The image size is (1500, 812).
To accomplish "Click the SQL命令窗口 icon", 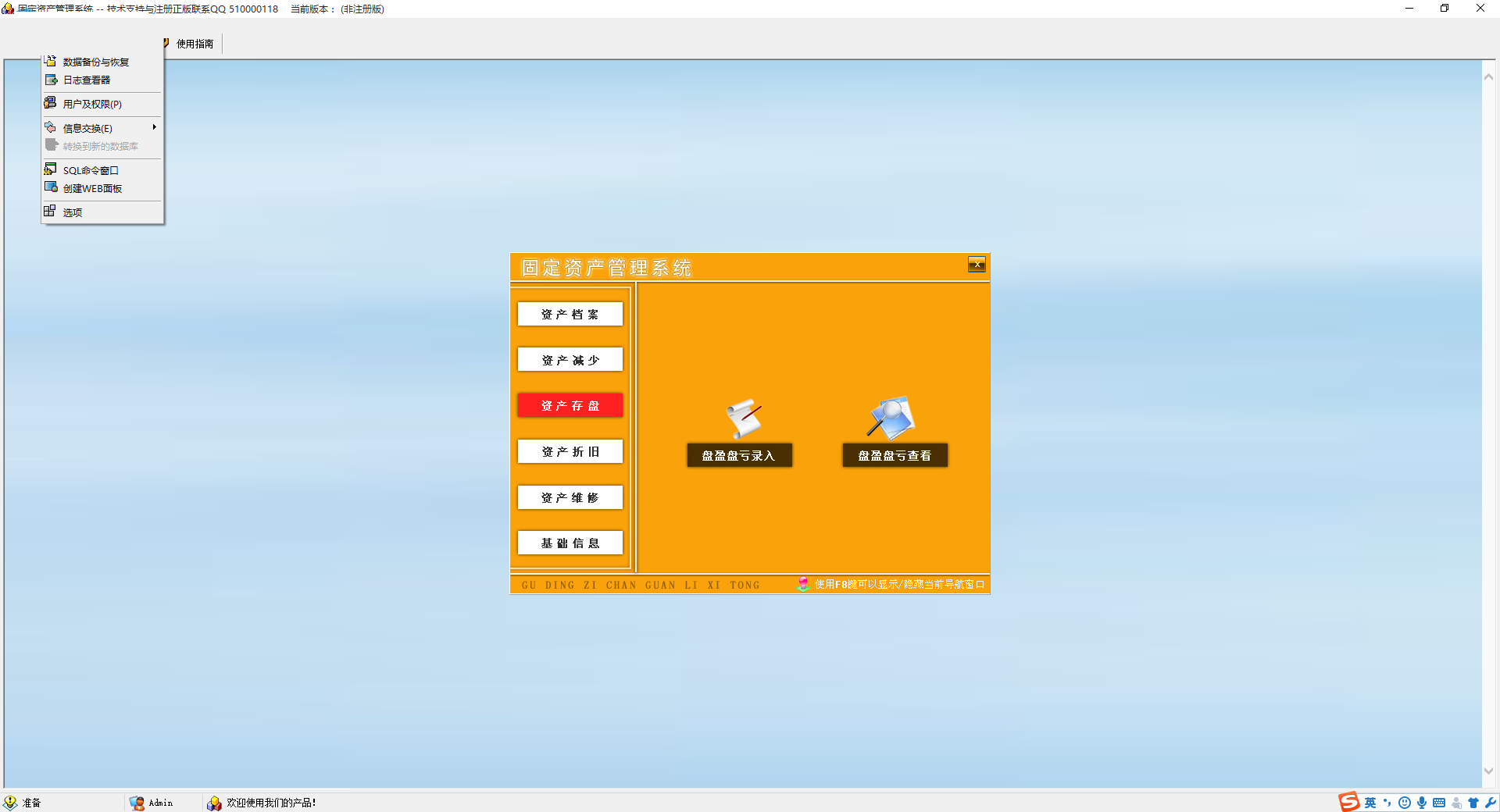I will (x=51, y=169).
